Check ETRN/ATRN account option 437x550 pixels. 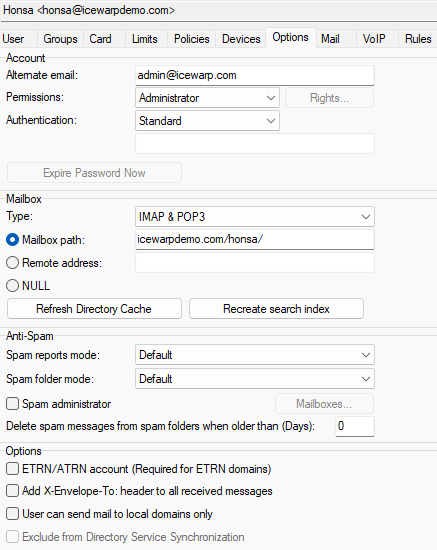pyautogui.click(x=12, y=469)
